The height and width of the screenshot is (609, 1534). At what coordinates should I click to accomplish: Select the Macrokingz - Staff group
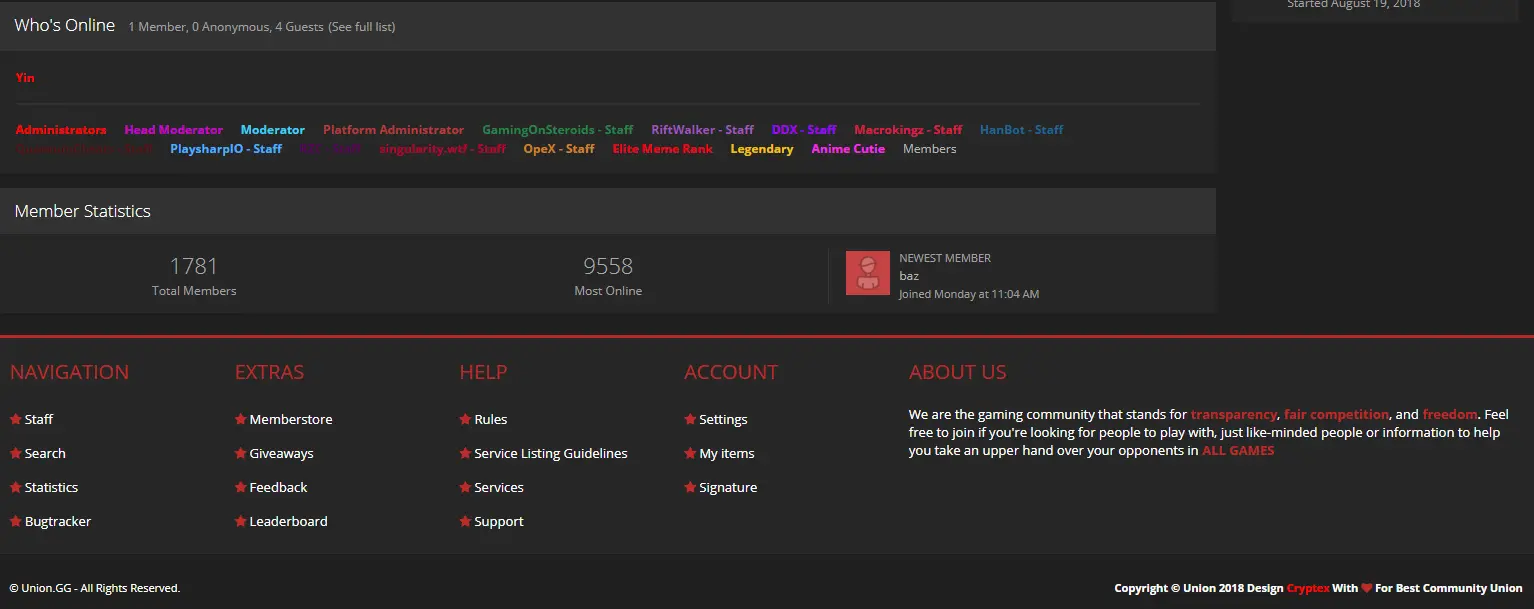[x=908, y=130]
